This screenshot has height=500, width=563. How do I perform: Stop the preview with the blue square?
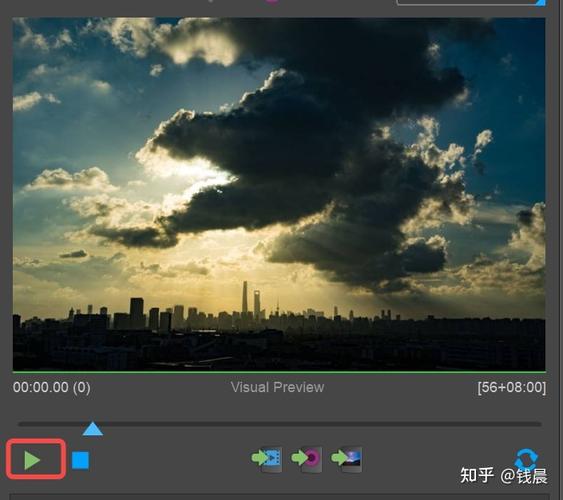point(80,460)
